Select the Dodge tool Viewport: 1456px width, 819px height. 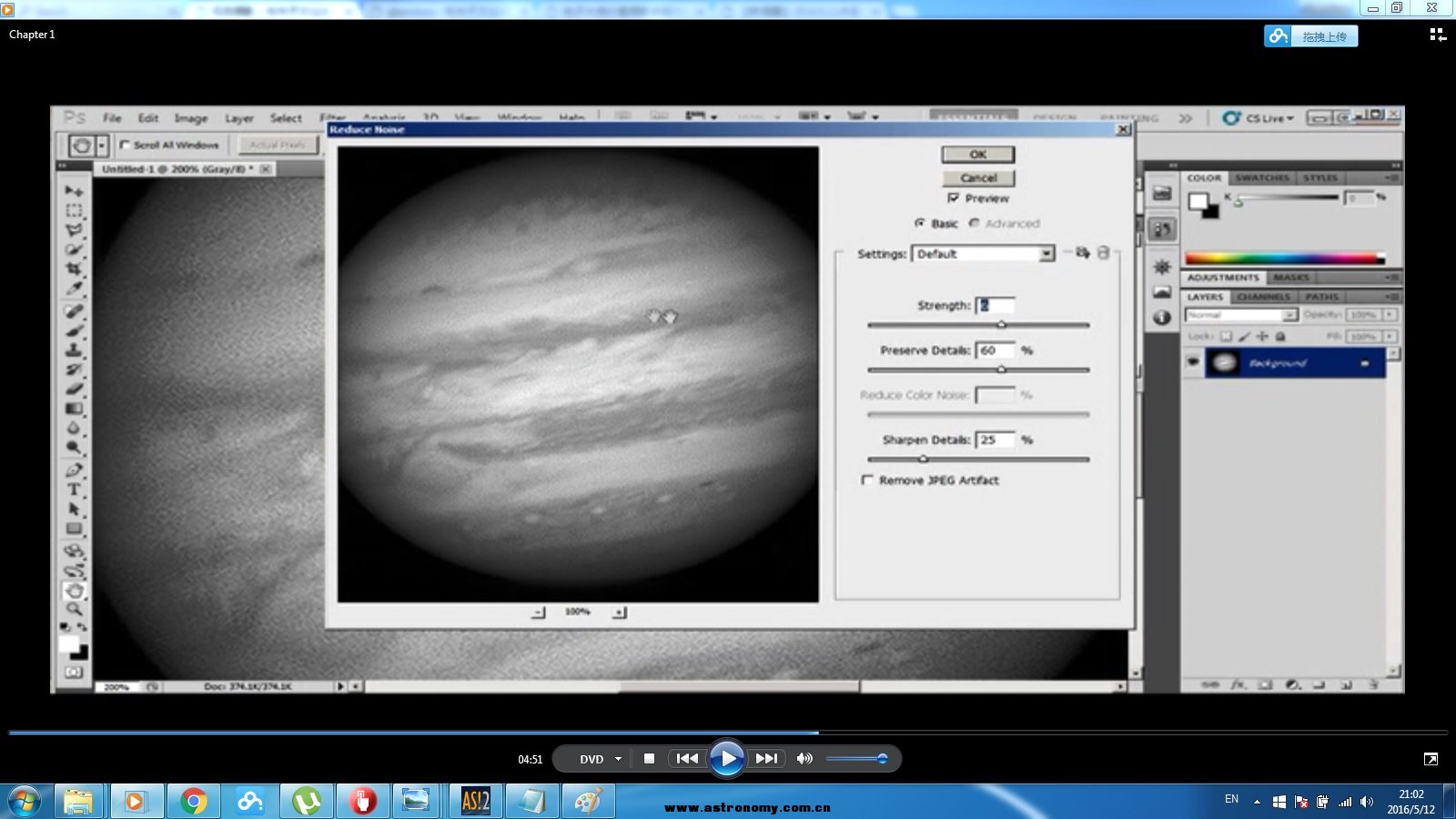point(74,448)
